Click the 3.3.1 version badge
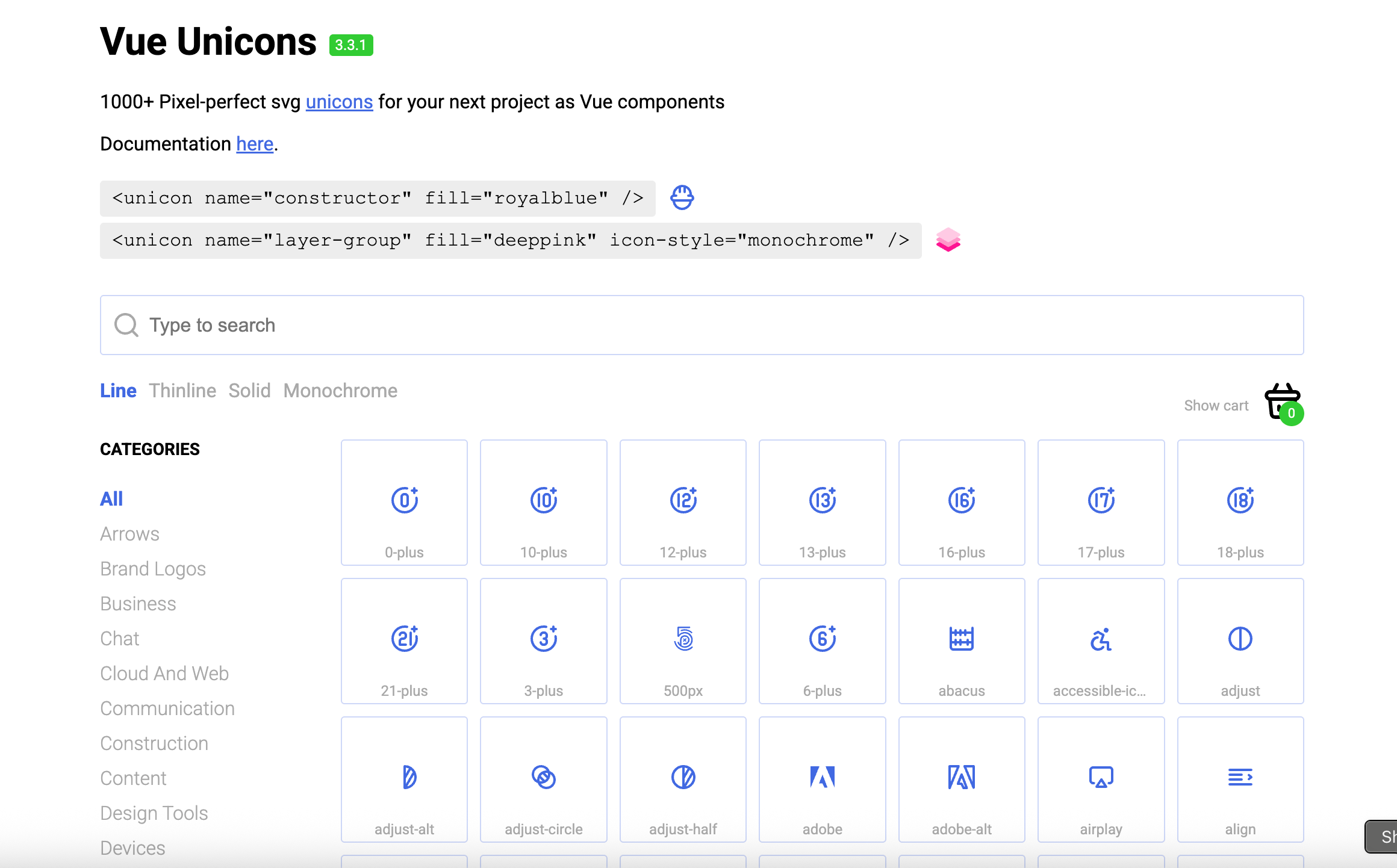 (x=351, y=45)
